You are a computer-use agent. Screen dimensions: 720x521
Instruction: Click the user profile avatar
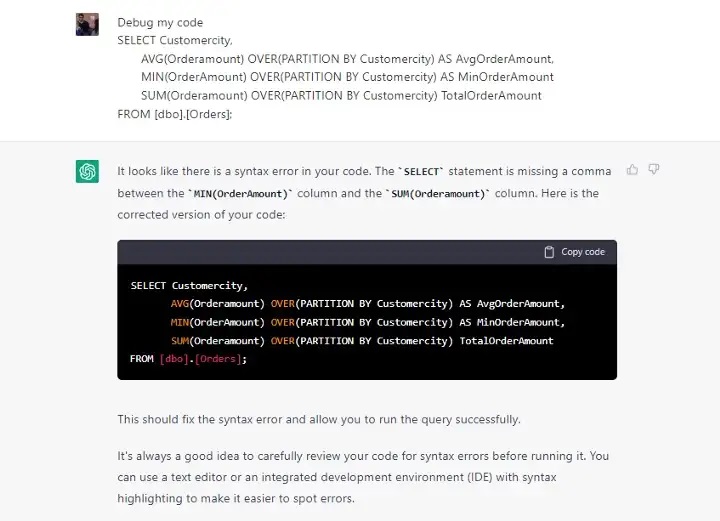87,24
